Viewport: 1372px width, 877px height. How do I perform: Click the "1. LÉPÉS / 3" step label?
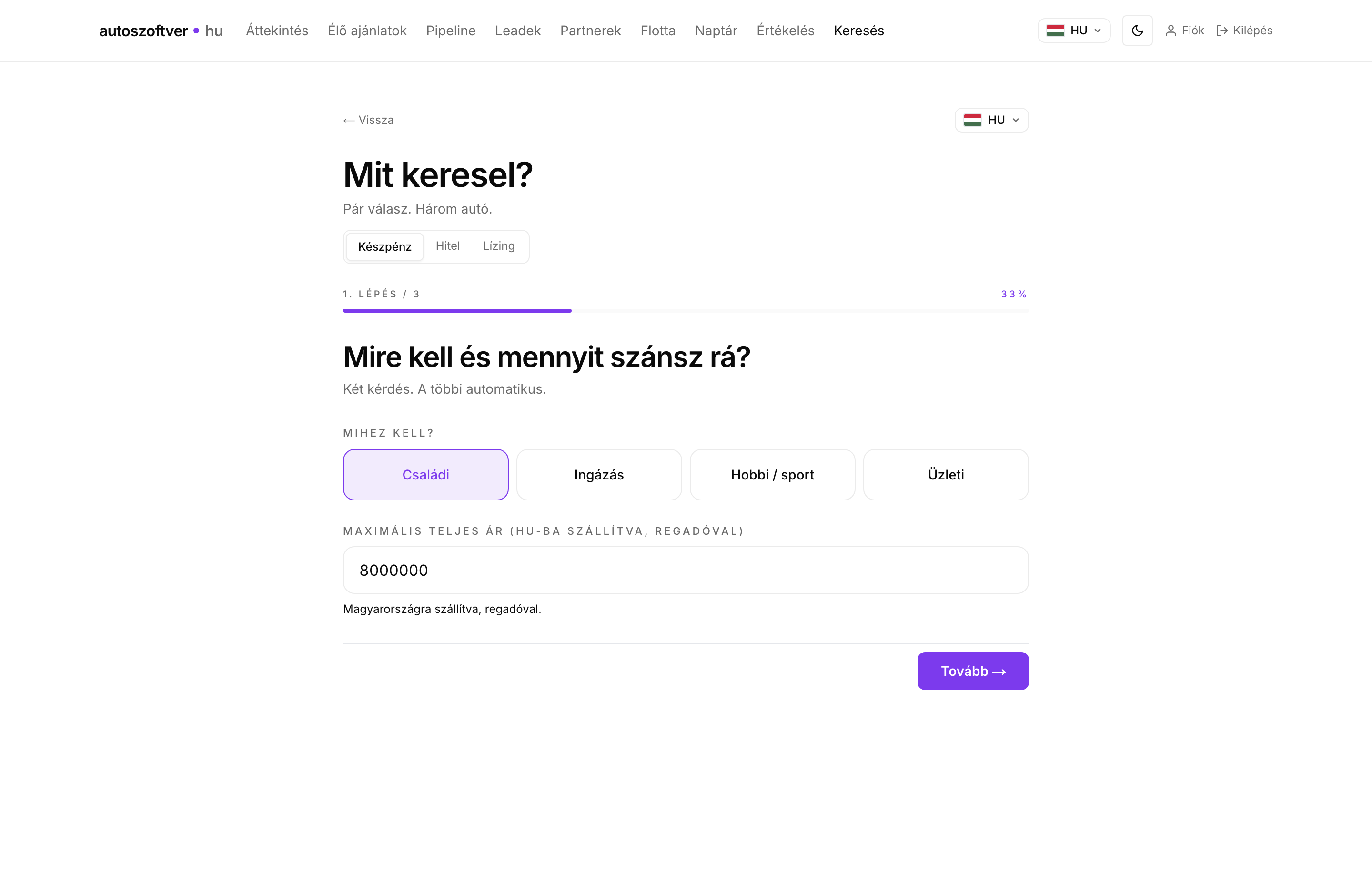tap(381, 294)
